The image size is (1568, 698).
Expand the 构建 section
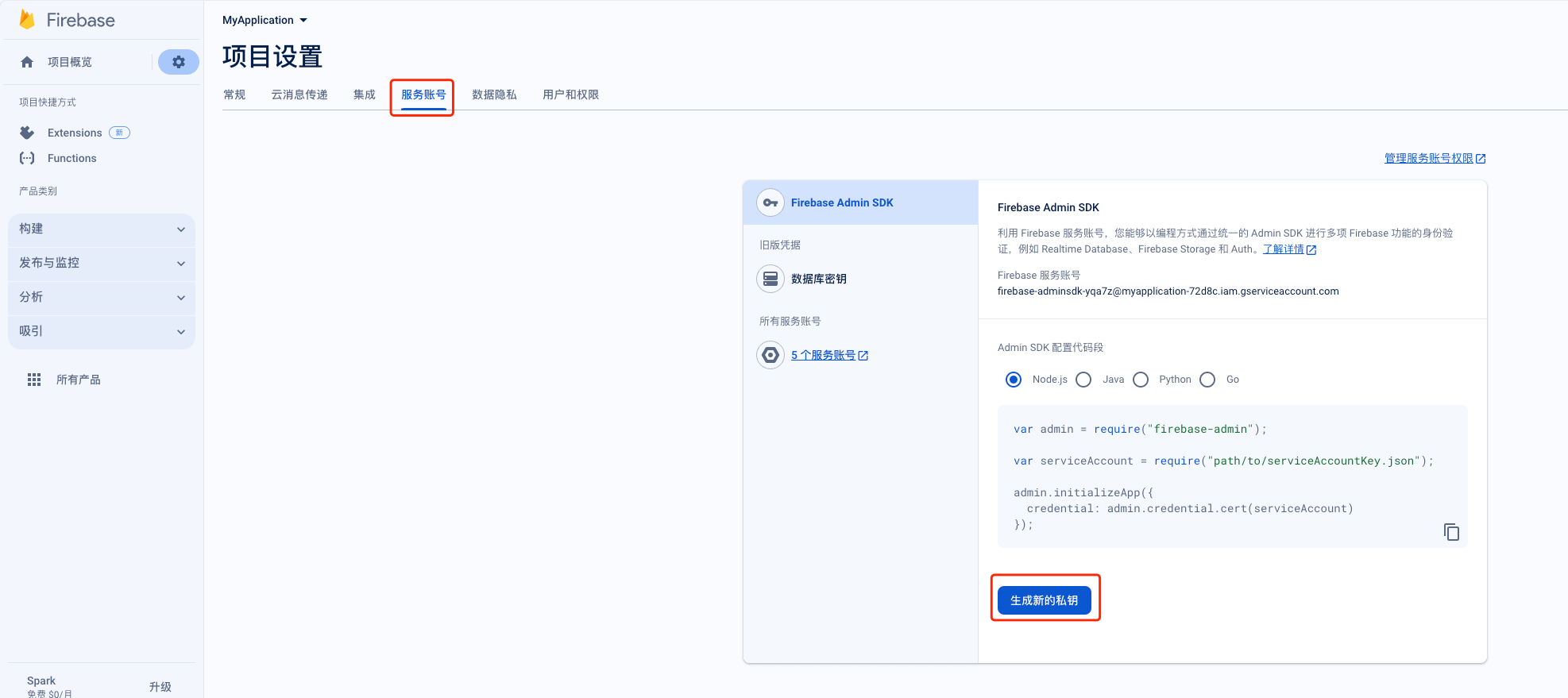point(102,229)
